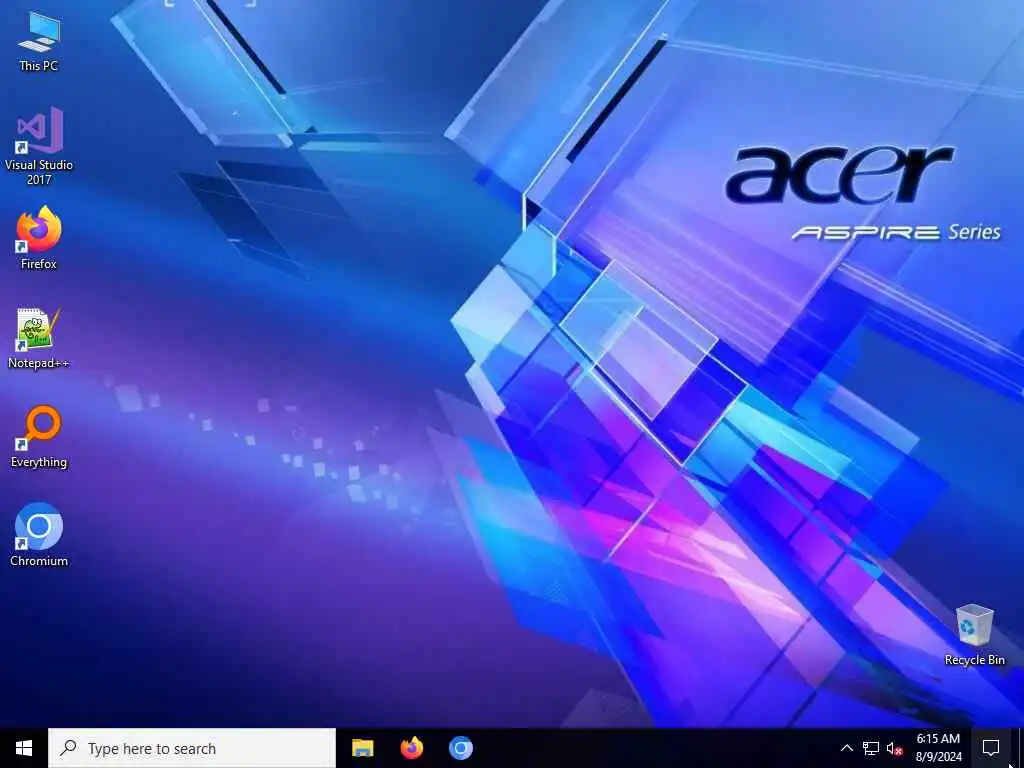Launch Firefox from the taskbar
The image size is (1024, 768).
point(411,748)
